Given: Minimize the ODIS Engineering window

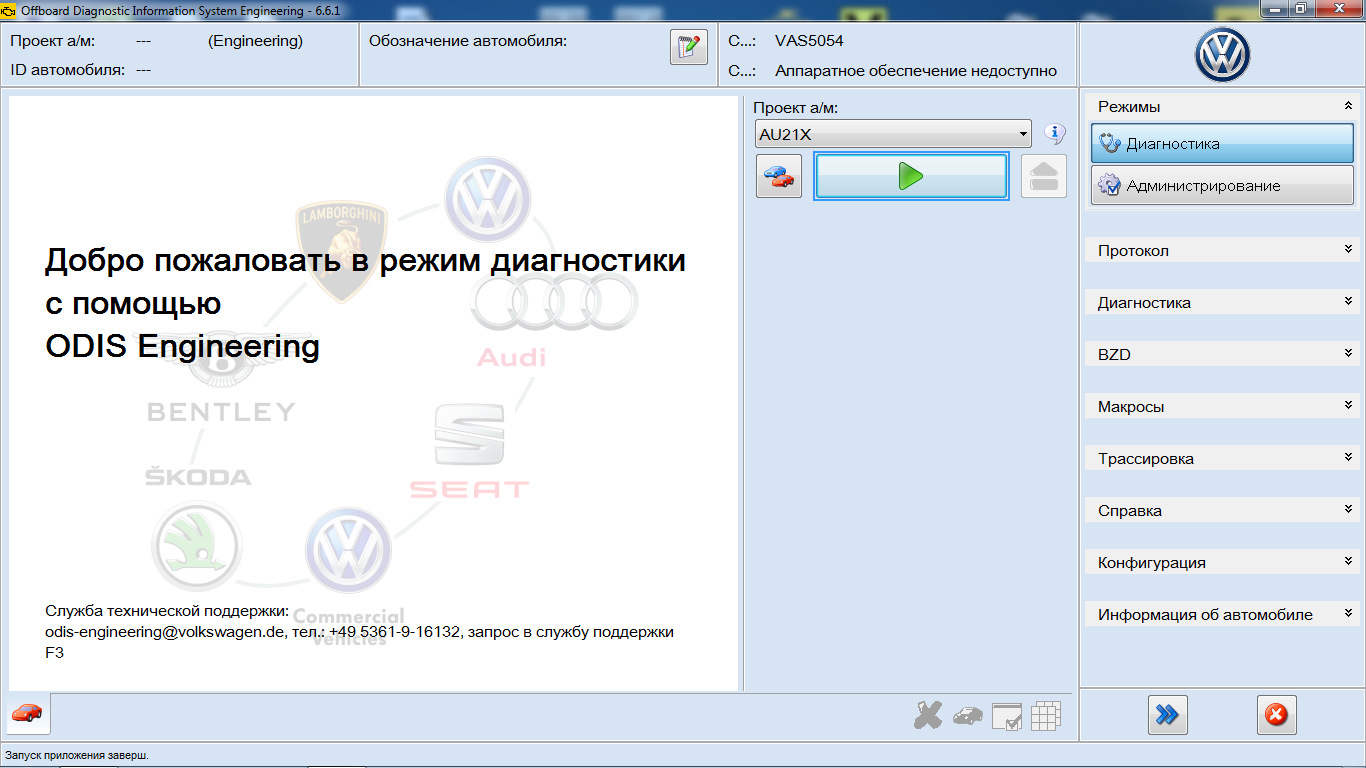Looking at the screenshot, I should 1274,8.
